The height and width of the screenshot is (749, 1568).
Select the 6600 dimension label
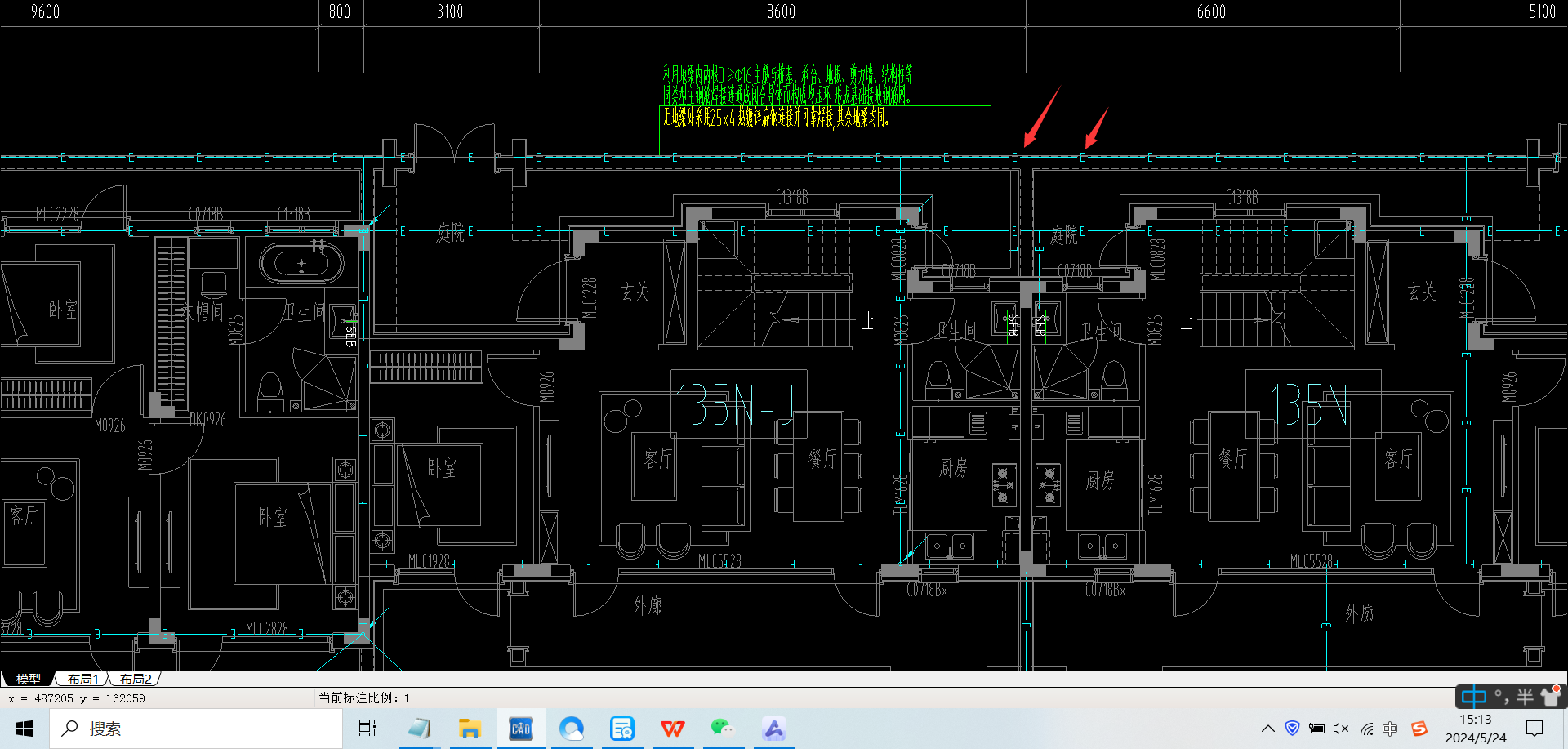point(1211,11)
